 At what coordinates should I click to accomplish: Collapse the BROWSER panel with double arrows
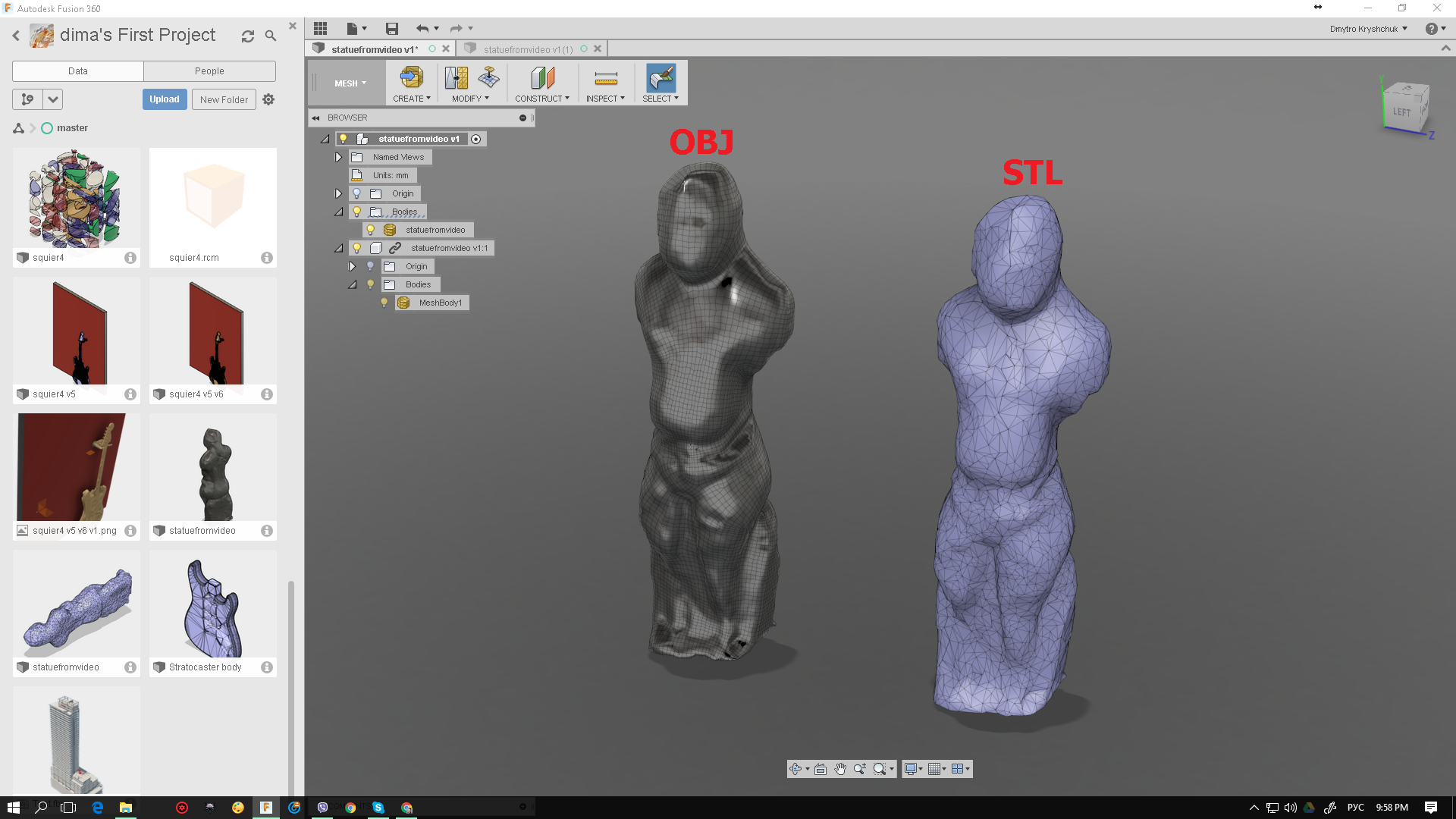click(315, 118)
